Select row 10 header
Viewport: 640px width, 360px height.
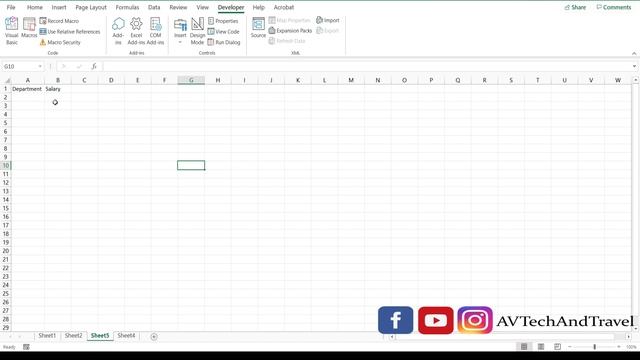pos(6,165)
